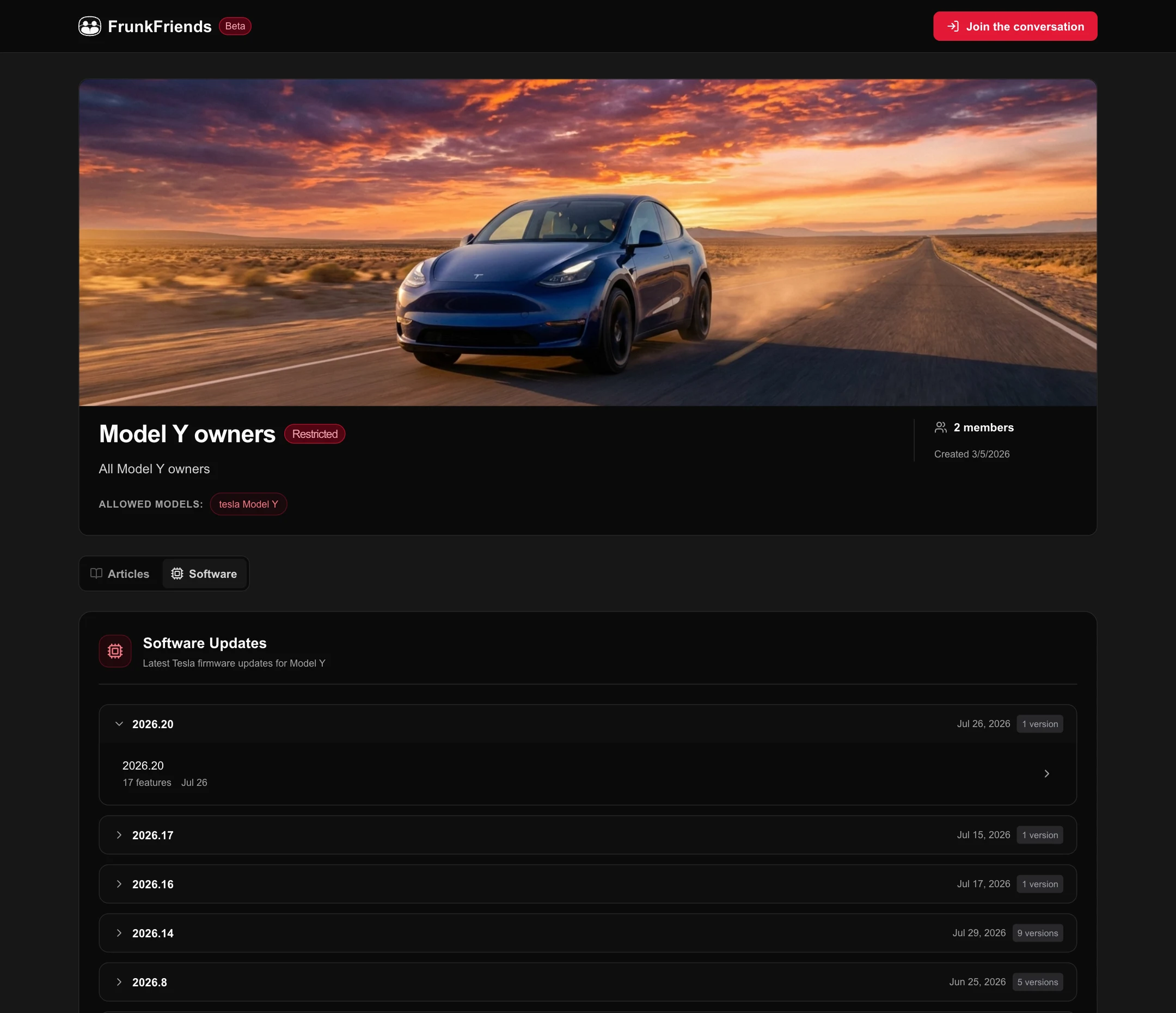Click the Latest Tesla firmware updates subtitle
This screenshot has width=1176, height=1013.
pos(234,663)
